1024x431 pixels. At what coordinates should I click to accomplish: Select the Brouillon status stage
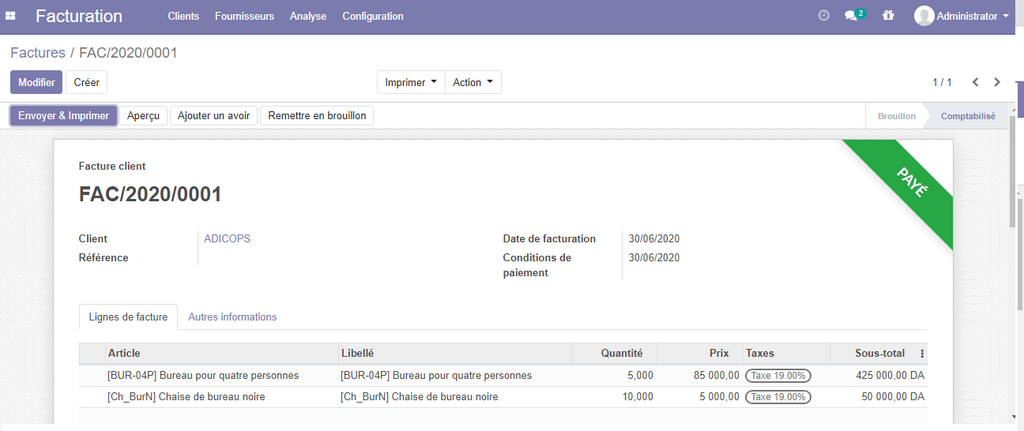coord(896,116)
